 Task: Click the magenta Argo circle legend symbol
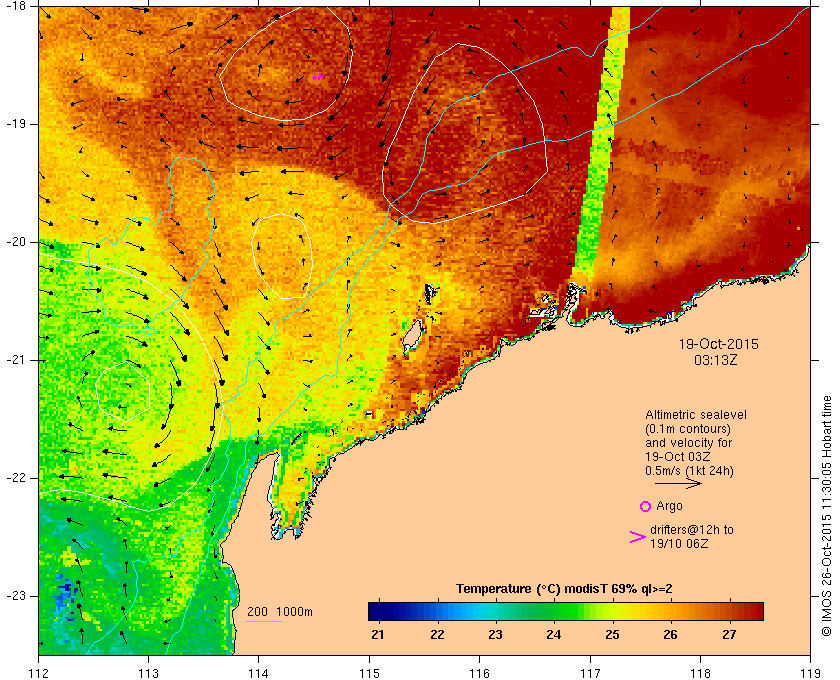pyautogui.click(x=645, y=506)
